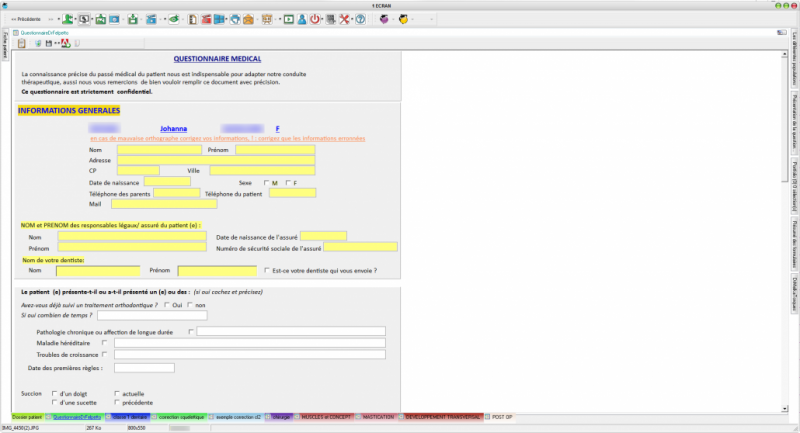The height and width of the screenshot is (433, 800).
Task: Click the red crossed tools icon
Action: 344,19
